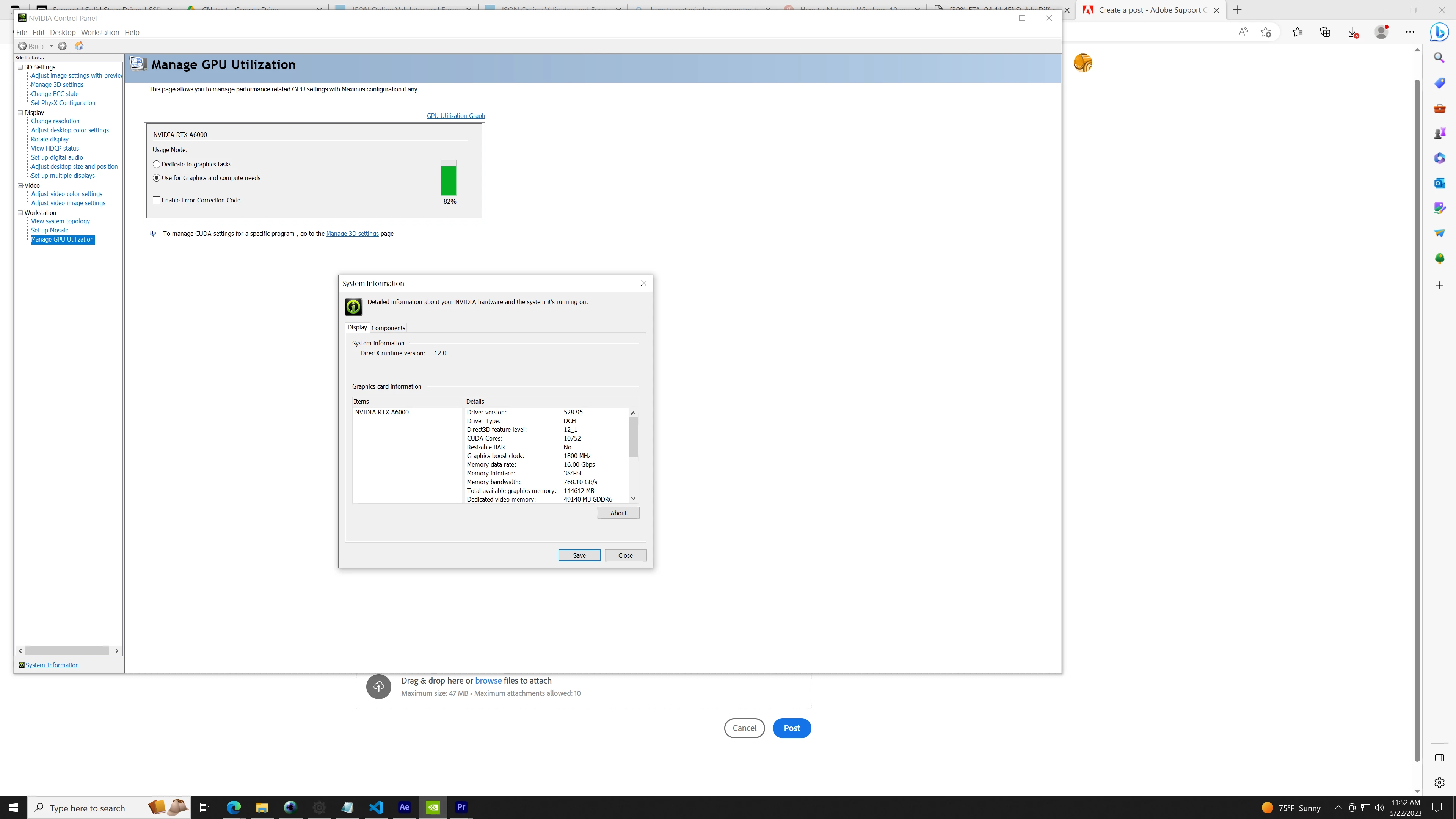Image resolution: width=1456 pixels, height=819 pixels.
Task: Select Dedicate to graphics tasks option
Action: tap(157, 164)
